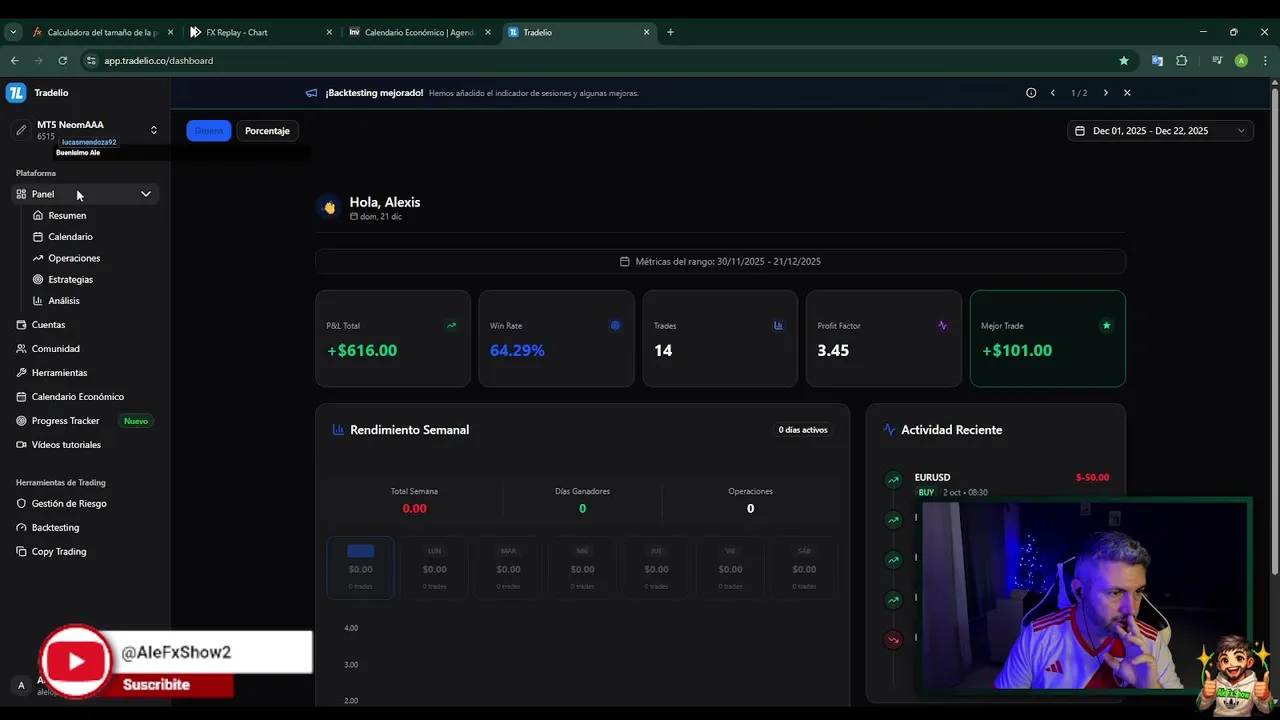Screen dimensions: 1280x720
Task: Click the bookmark star in address bar
Action: 1124,61
